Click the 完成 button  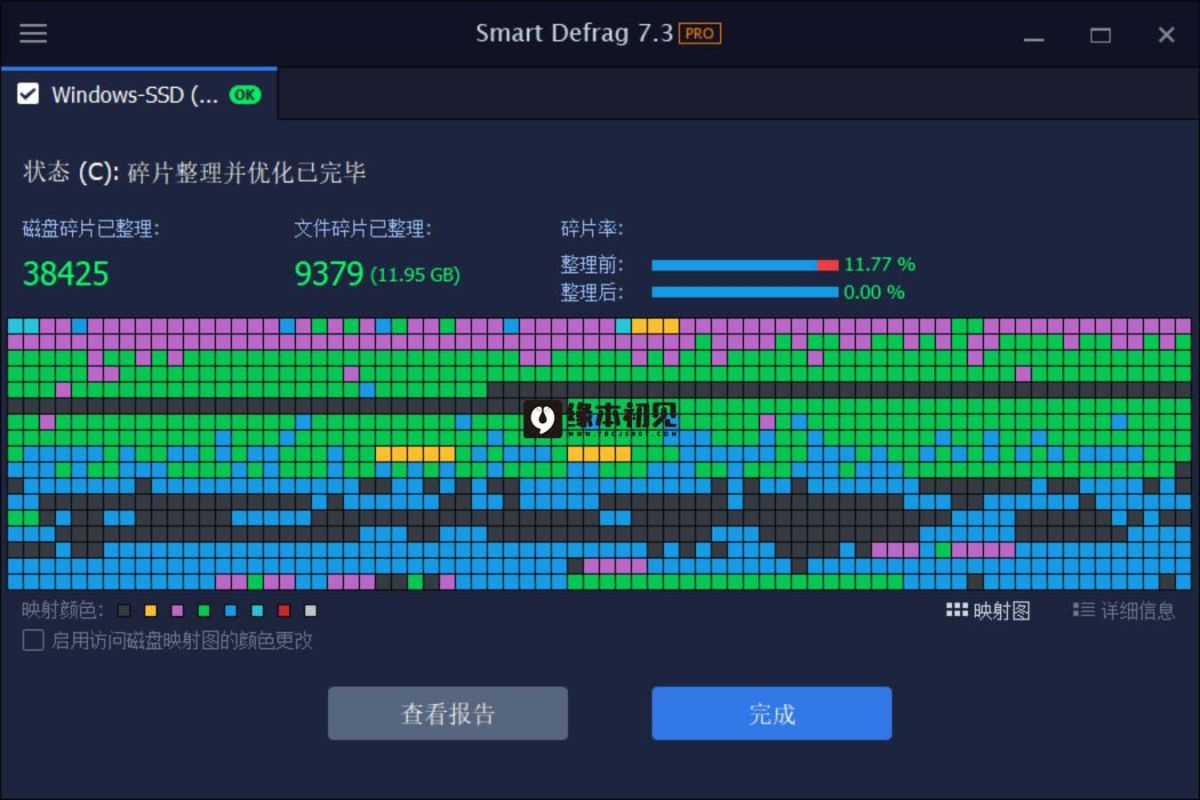[772, 713]
